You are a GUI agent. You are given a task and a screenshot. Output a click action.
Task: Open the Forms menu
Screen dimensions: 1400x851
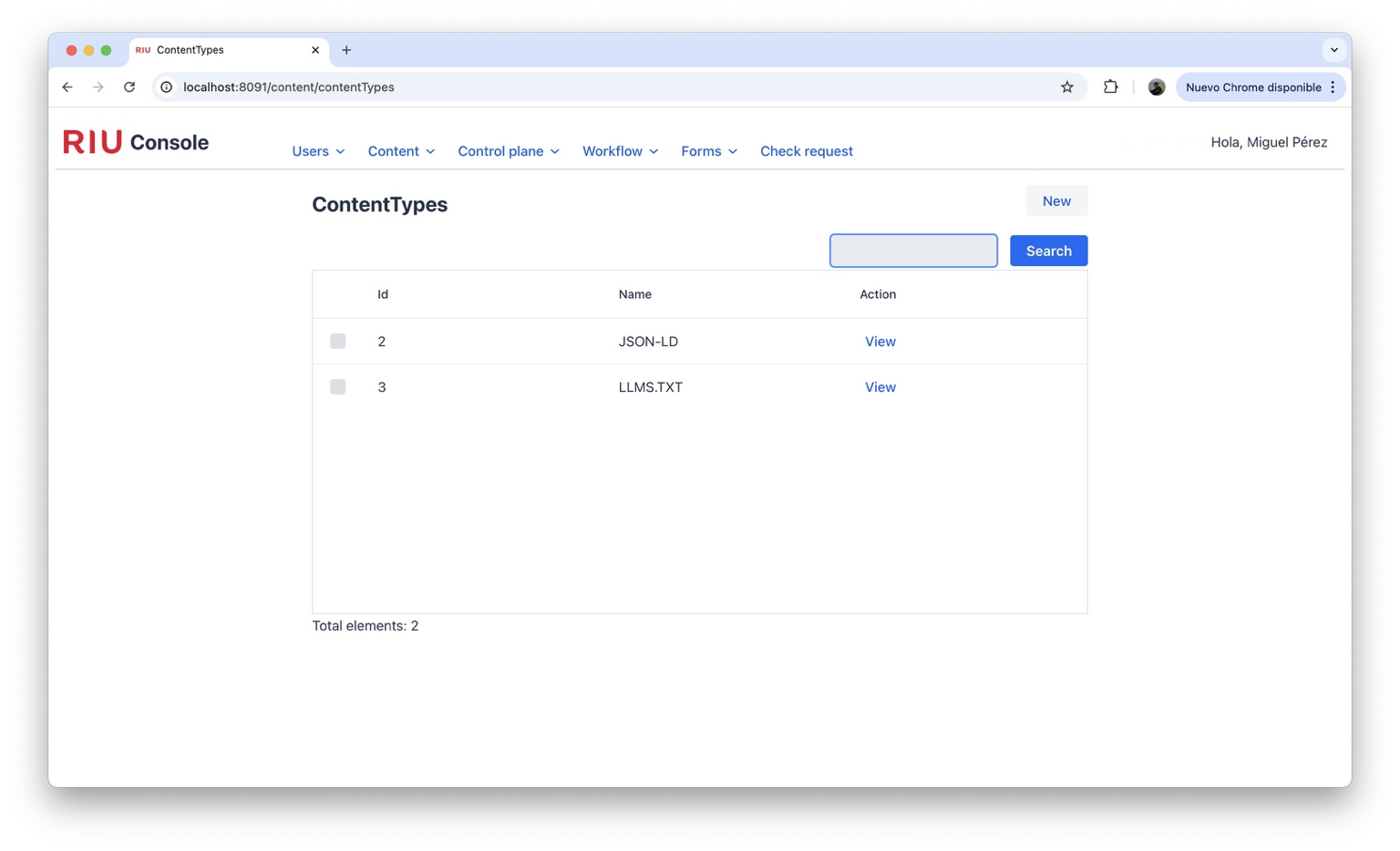click(709, 151)
